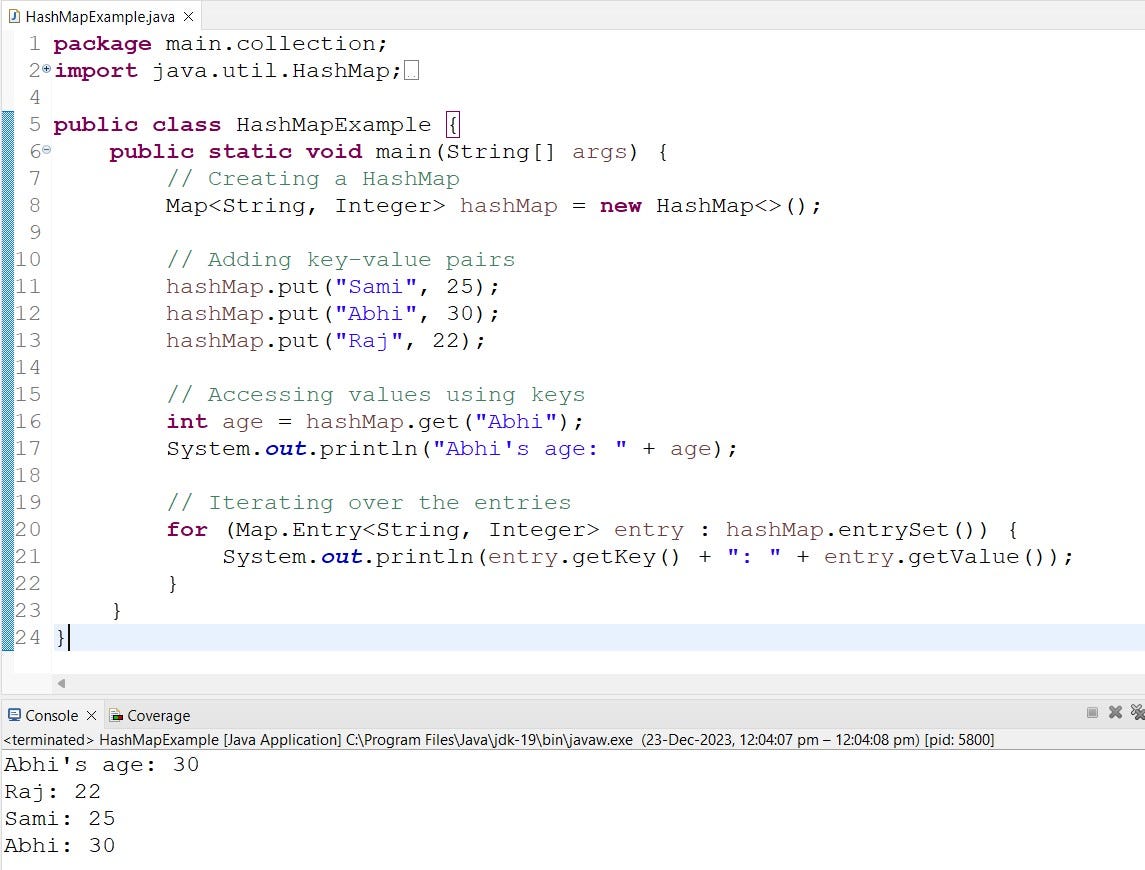
Task: Click the console output line Raj: 22
Action: click(52, 791)
